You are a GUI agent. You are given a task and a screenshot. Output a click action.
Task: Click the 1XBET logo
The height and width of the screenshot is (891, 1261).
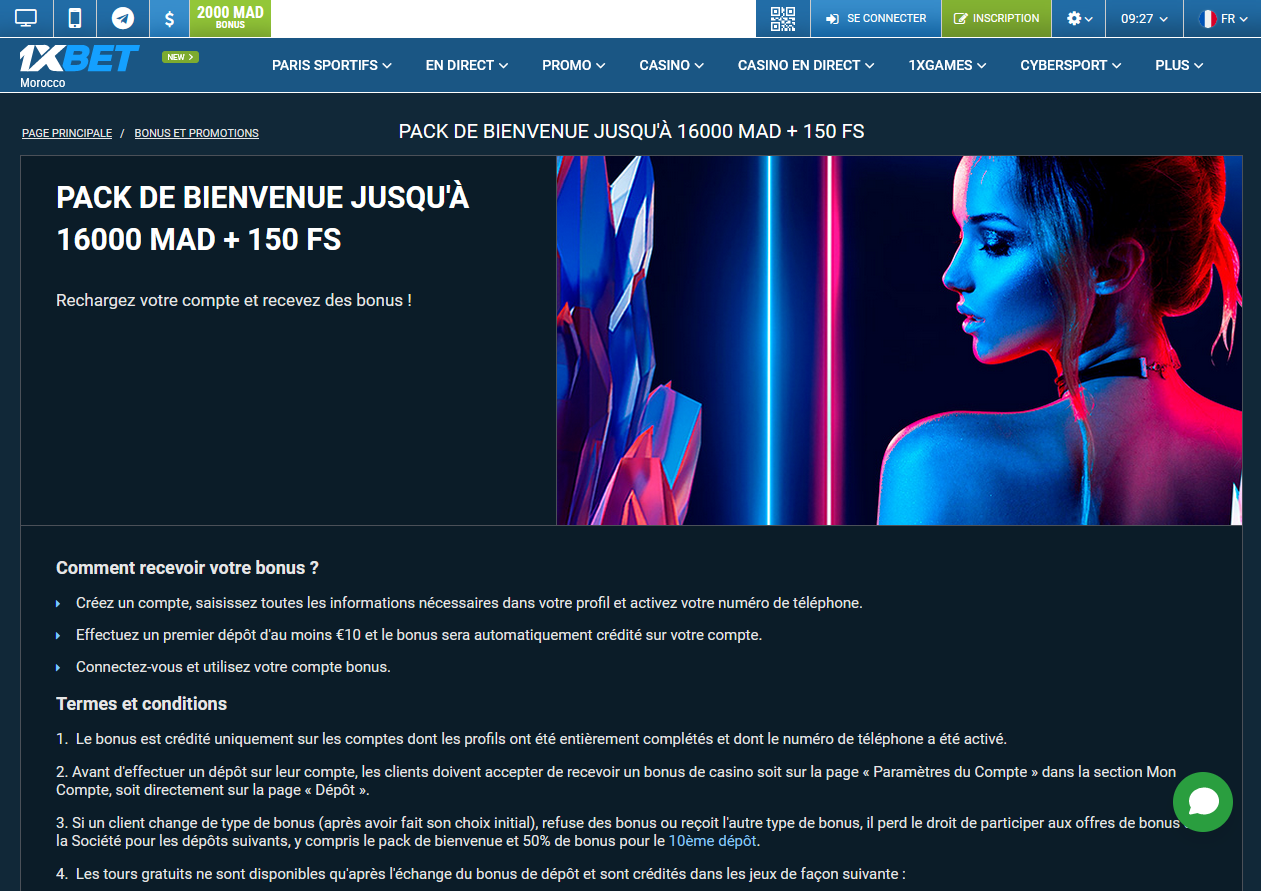pyautogui.click(x=78, y=60)
